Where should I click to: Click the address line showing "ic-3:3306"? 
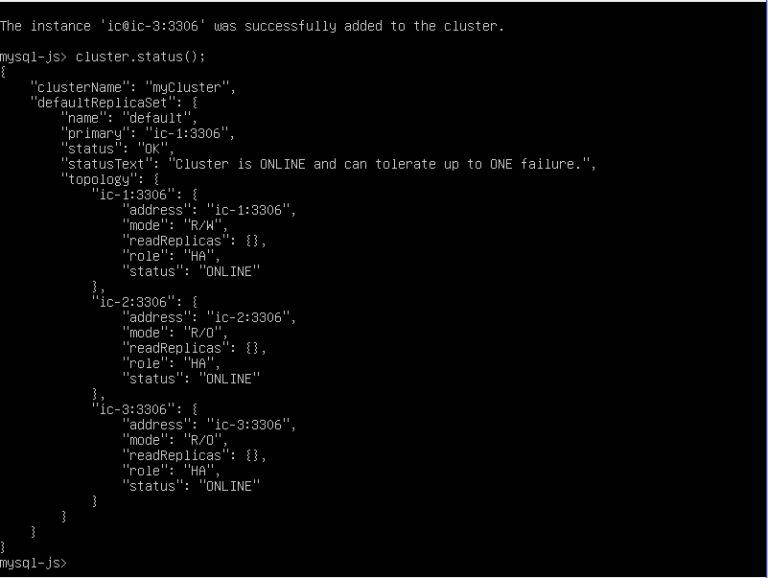[210, 425]
